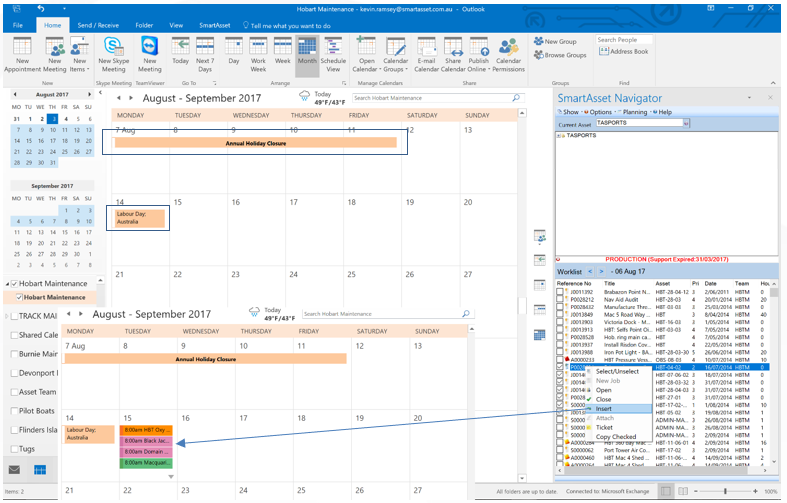Switch to Schedule View
This screenshot has width=787, height=503.
point(333,55)
